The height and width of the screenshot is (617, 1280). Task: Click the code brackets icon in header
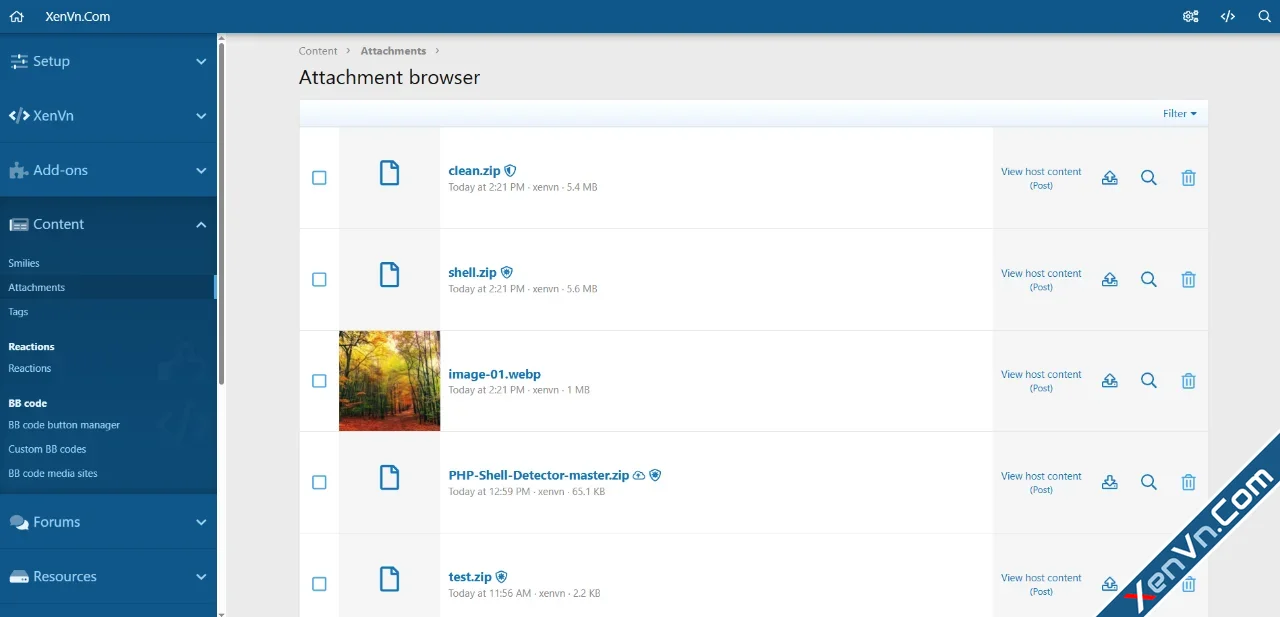coord(1227,16)
